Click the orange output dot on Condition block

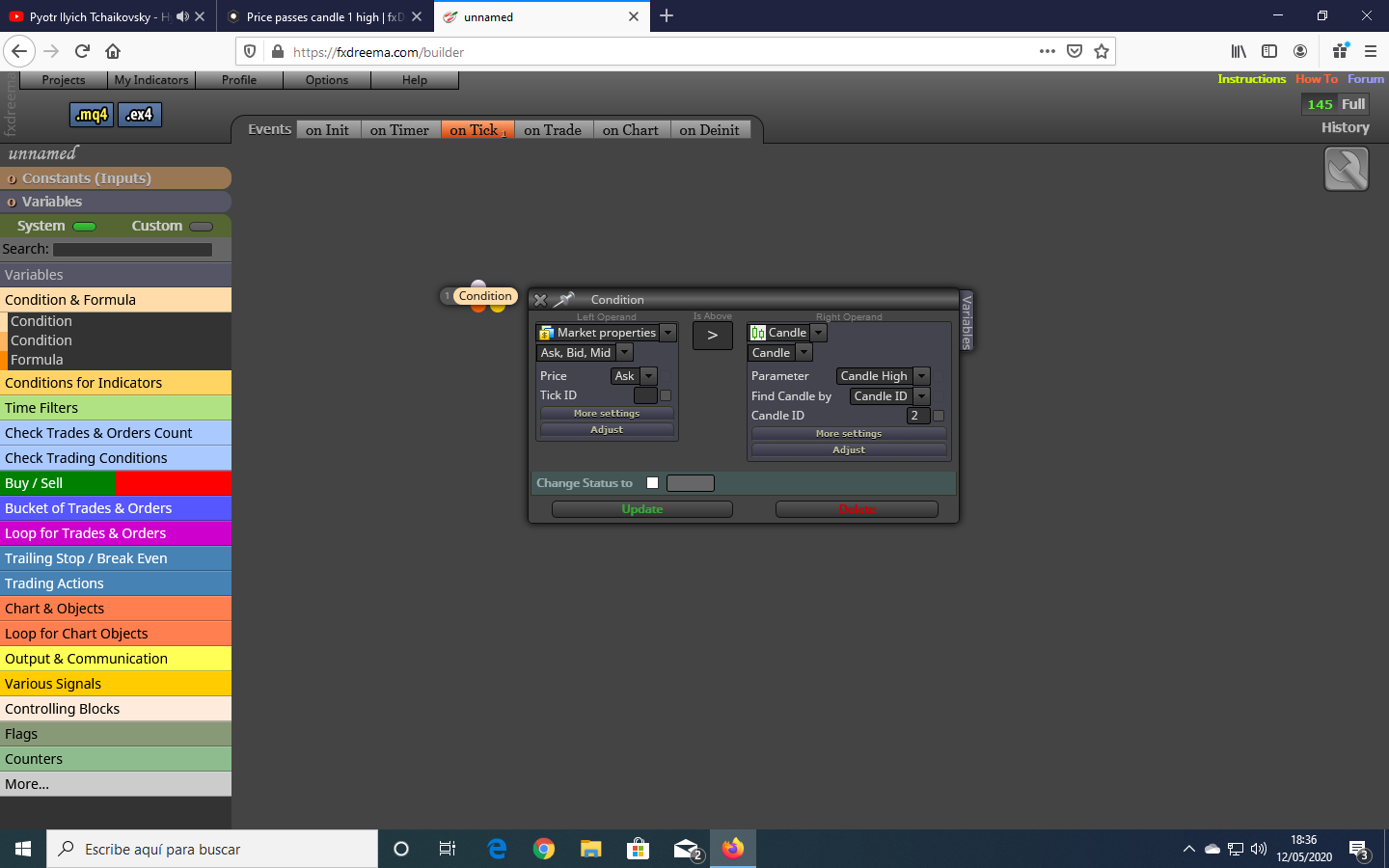[478, 308]
